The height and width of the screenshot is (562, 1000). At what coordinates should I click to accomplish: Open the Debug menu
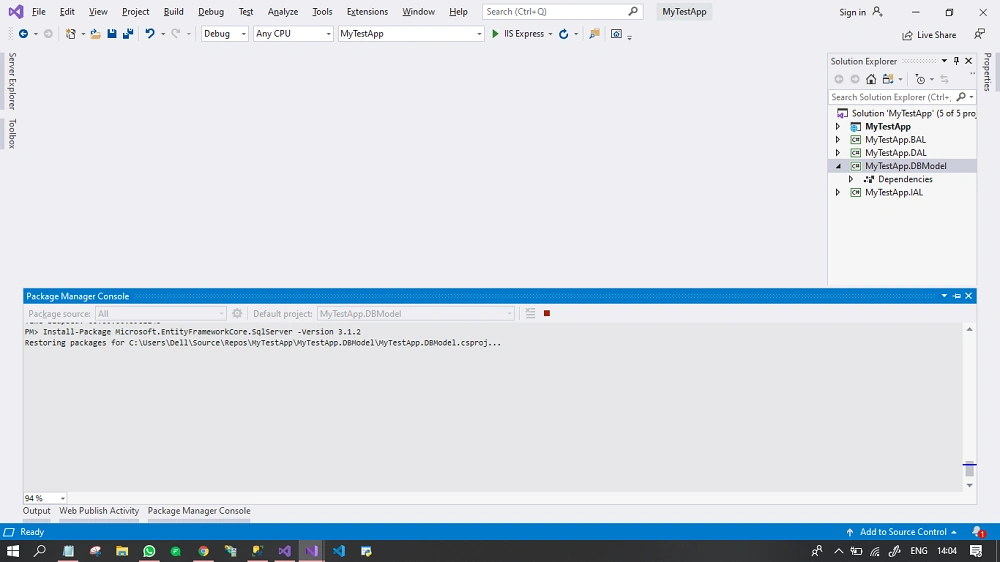211,12
